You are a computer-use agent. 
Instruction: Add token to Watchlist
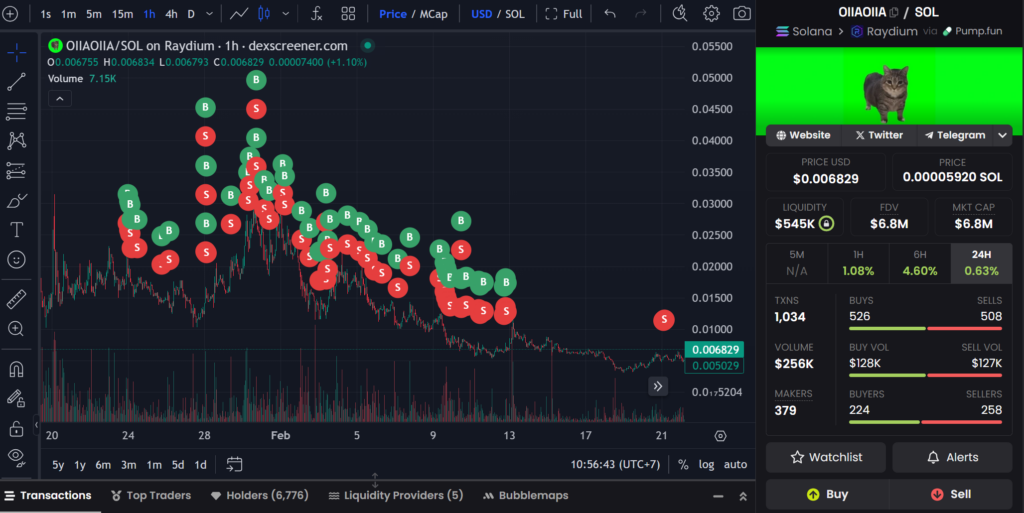coord(826,458)
